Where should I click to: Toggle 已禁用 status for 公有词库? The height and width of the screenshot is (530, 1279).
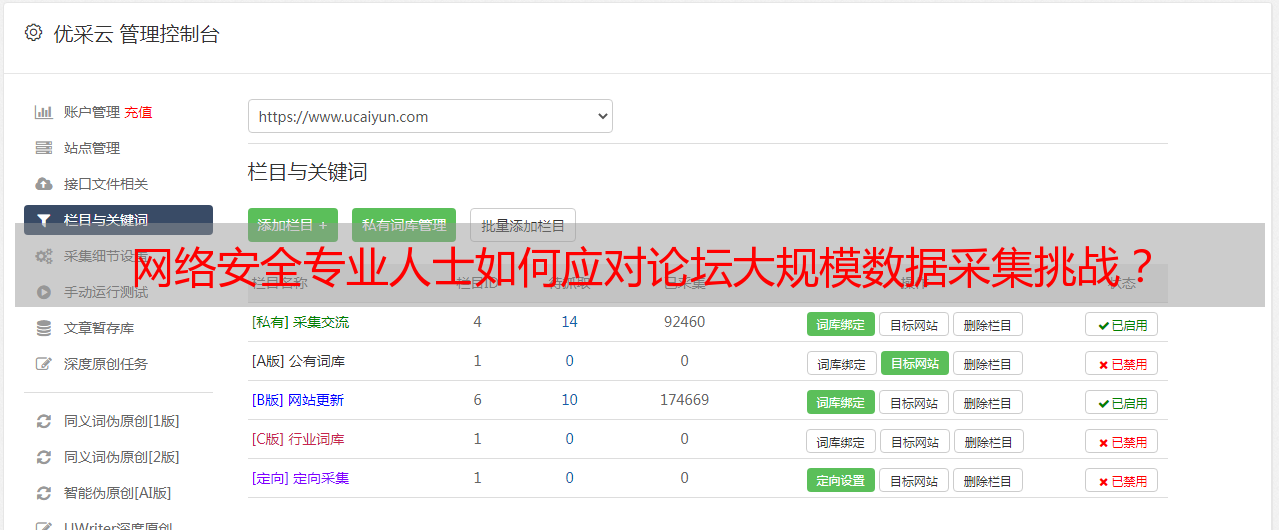(x=1122, y=363)
